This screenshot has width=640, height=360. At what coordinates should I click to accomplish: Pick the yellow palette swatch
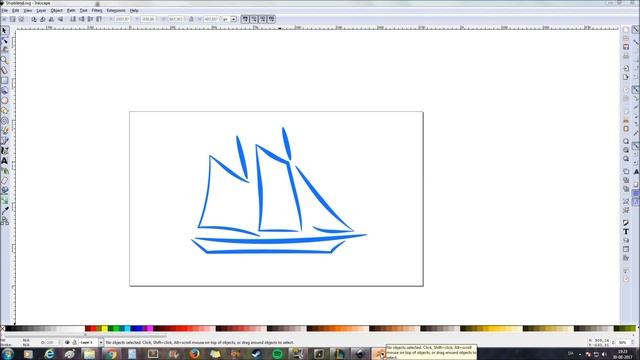click(104, 329)
